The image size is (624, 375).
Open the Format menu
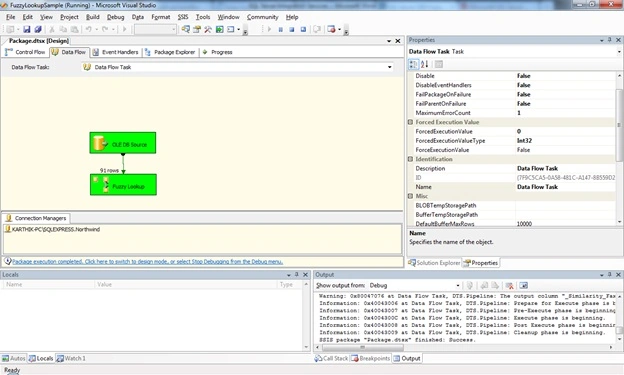[160, 17]
